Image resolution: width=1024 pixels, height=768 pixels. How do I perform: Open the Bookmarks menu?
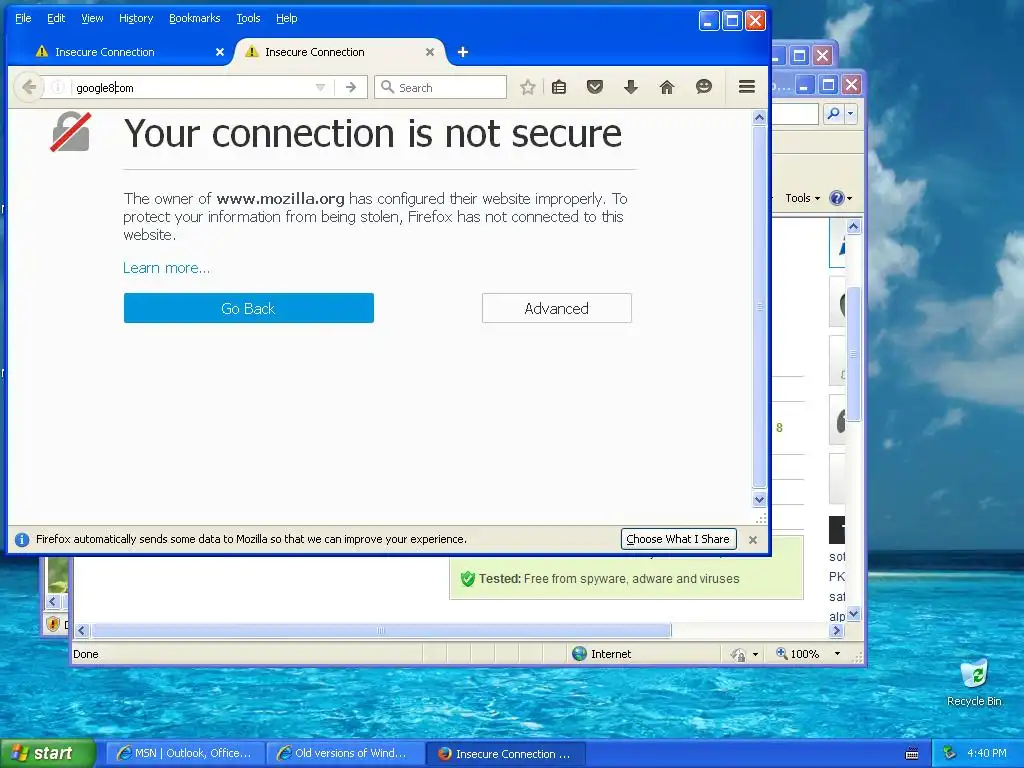coord(195,18)
